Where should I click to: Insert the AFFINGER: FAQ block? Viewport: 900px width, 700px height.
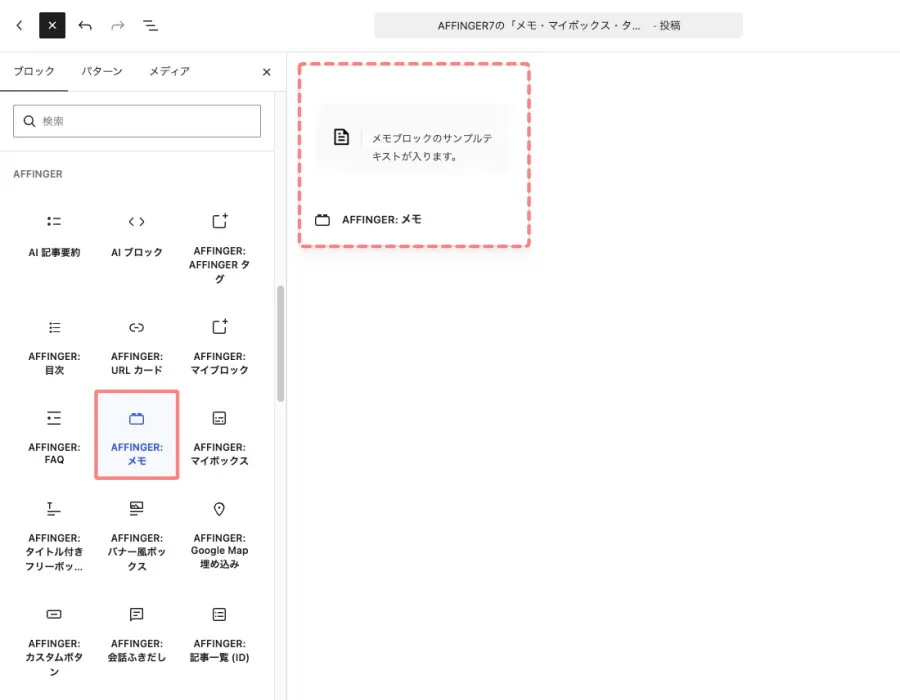54,436
